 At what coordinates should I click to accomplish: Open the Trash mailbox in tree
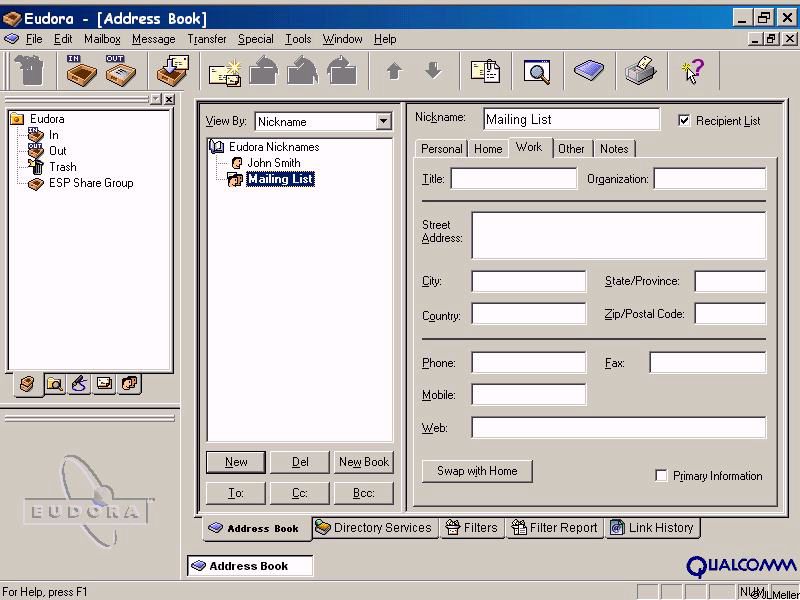click(x=63, y=167)
